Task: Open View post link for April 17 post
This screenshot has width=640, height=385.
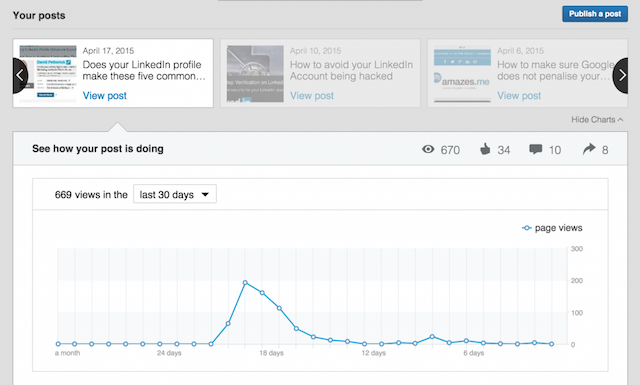Action: 104,96
